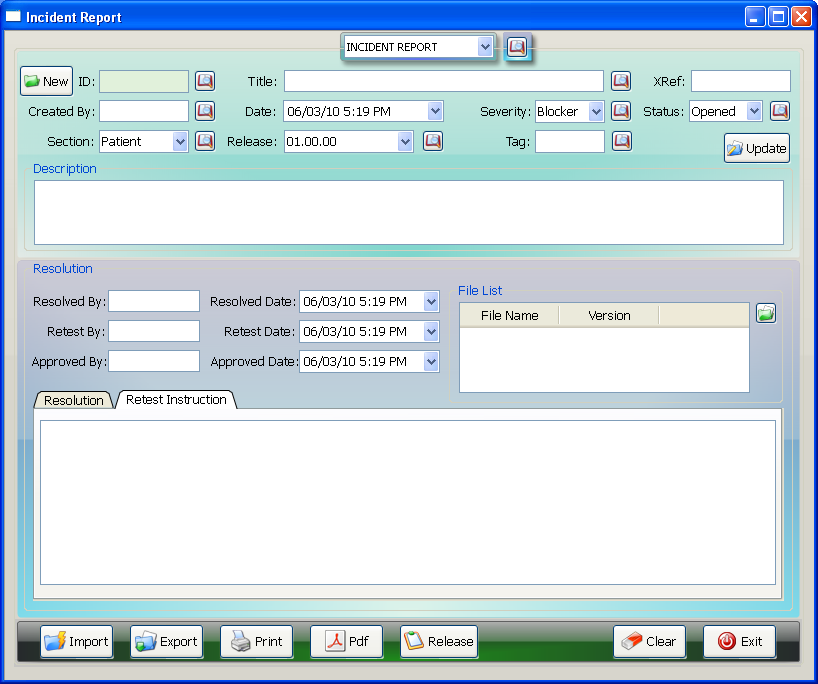Expand the Retest Date picker
Screen dimensions: 818x684
(x=431, y=331)
